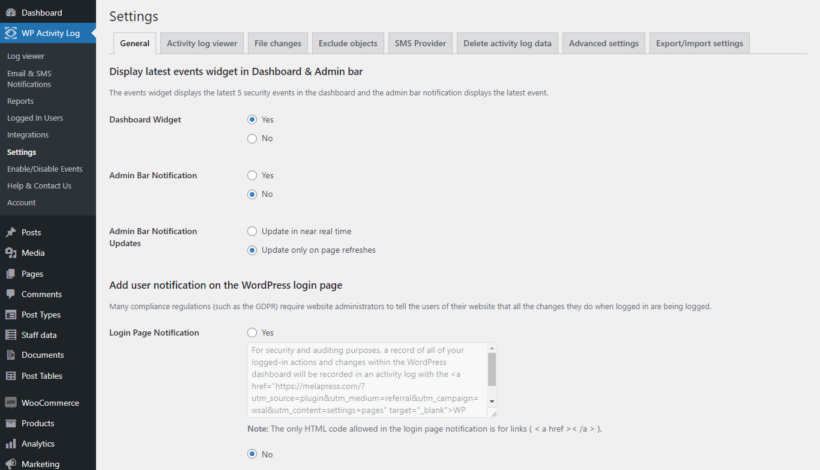
Task: Open the Products menu label
Action: click(x=38, y=423)
